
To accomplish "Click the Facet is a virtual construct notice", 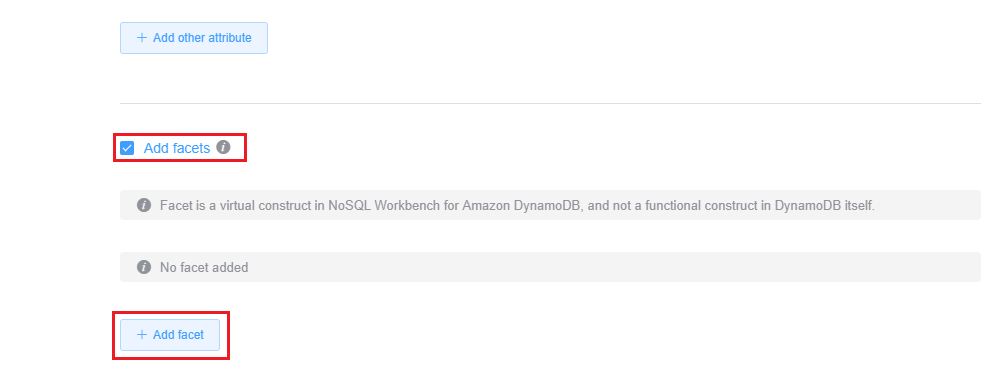I will tap(550, 205).
